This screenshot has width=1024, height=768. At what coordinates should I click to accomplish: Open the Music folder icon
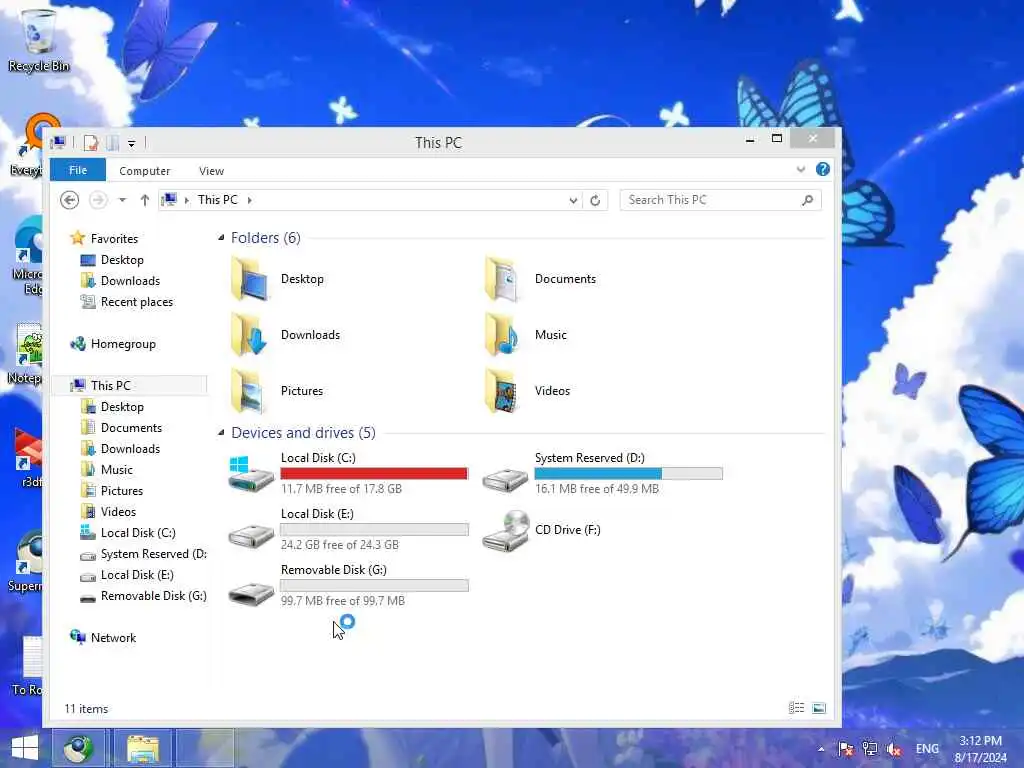503,335
